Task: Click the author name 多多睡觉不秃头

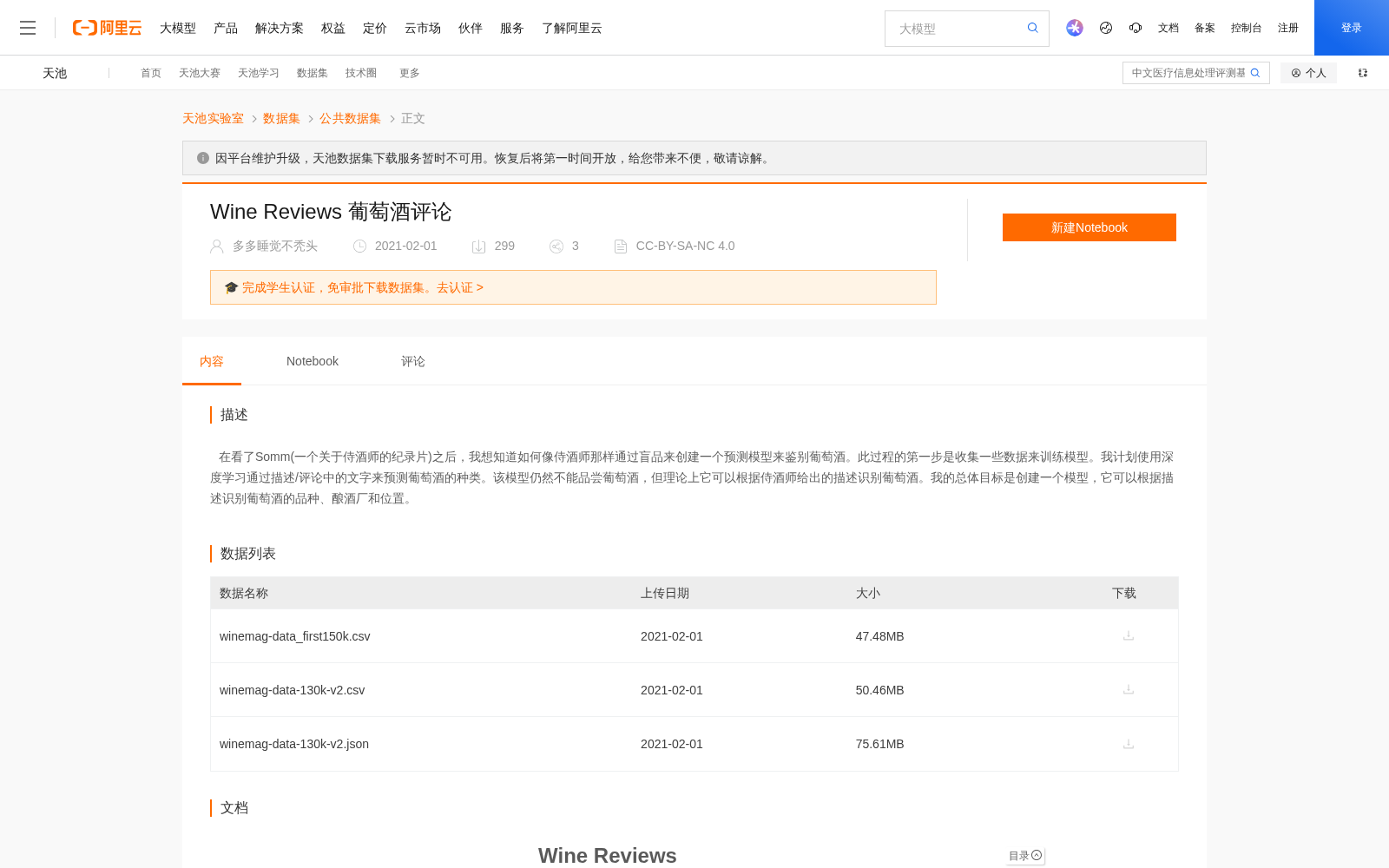Action: click(275, 247)
